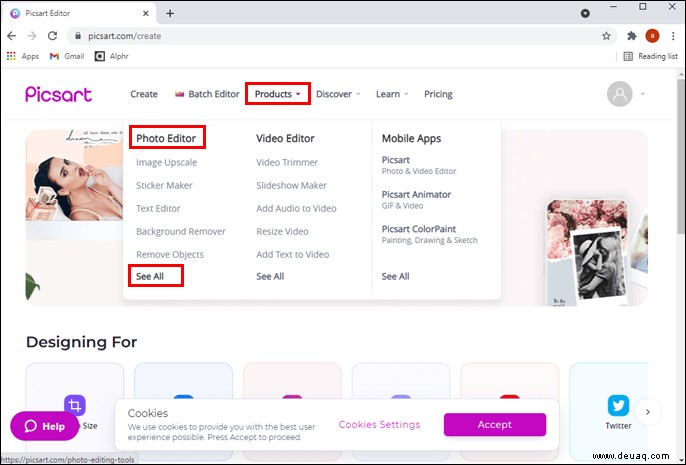This screenshot has width=686, height=465.
Task: Choose Video Trimmer
Action: (x=287, y=162)
